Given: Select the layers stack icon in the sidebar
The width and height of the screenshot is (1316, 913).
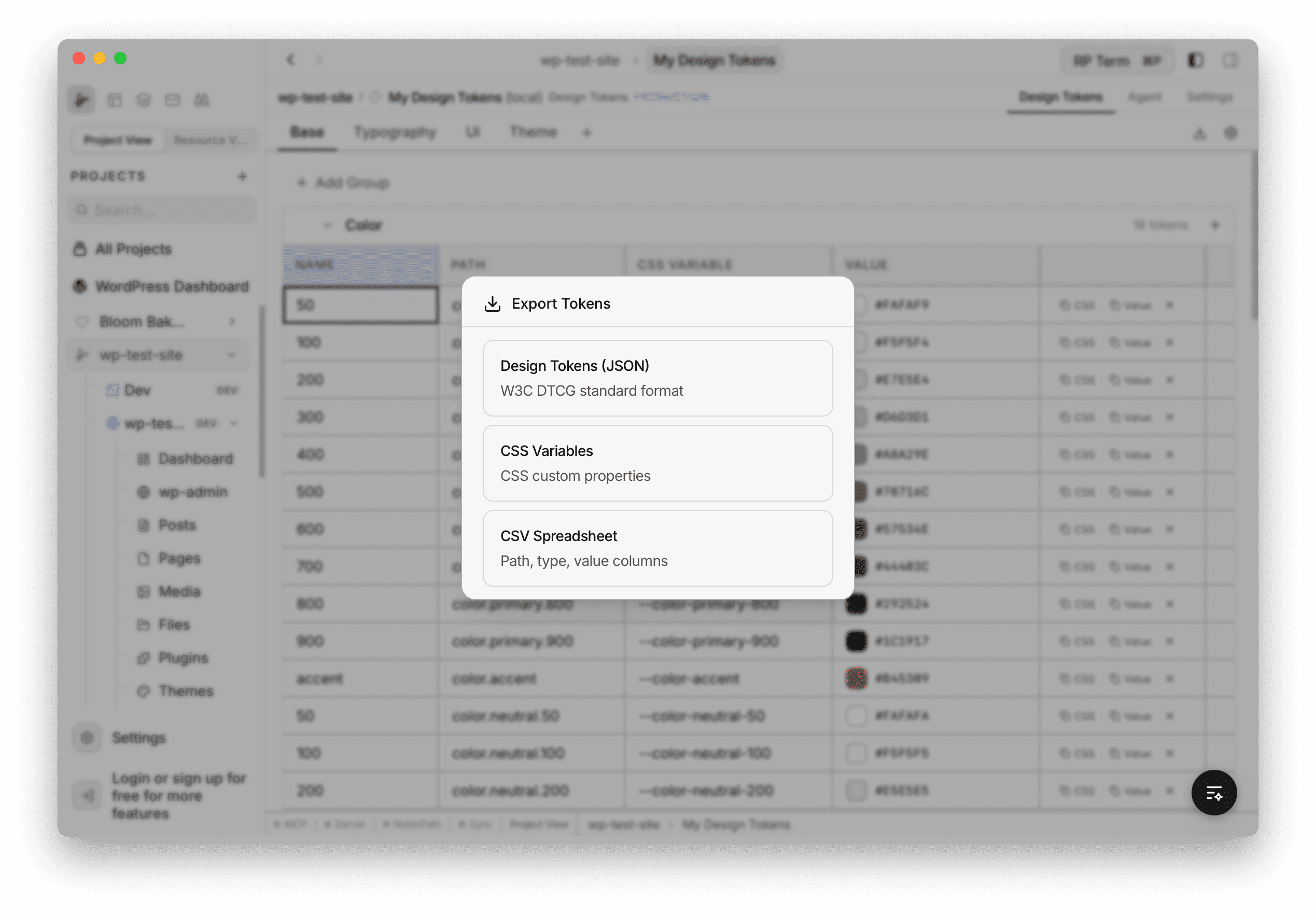Looking at the screenshot, I should tap(144, 100).
